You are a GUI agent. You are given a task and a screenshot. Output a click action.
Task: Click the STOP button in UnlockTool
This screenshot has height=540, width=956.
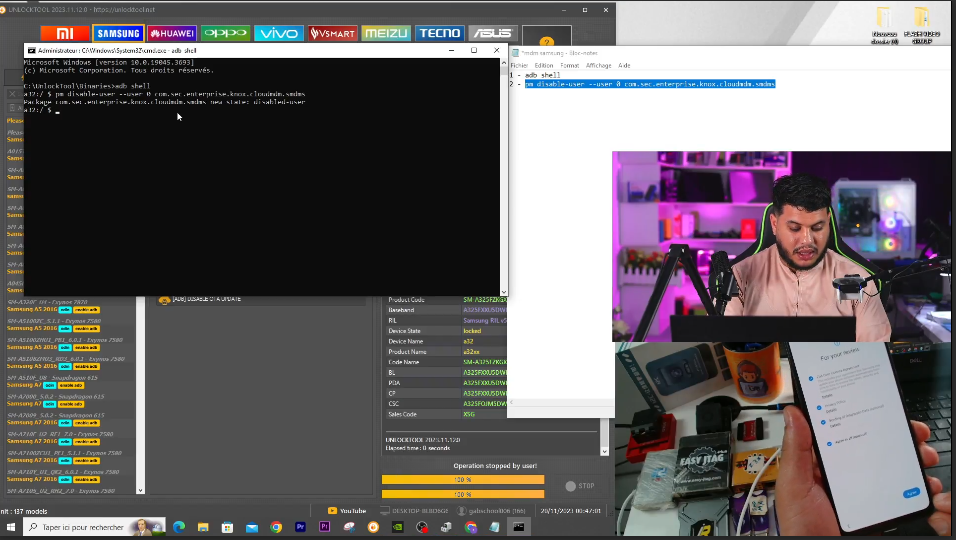point(580,486)
